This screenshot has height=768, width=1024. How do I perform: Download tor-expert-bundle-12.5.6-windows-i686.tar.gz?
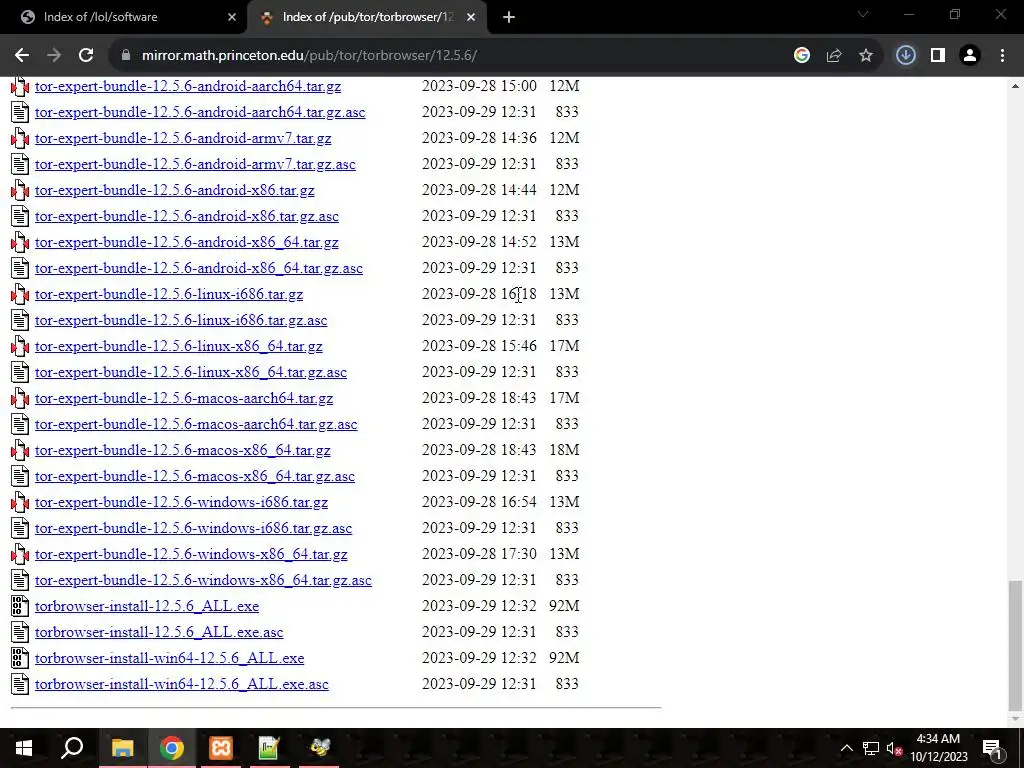pos(182,502)
